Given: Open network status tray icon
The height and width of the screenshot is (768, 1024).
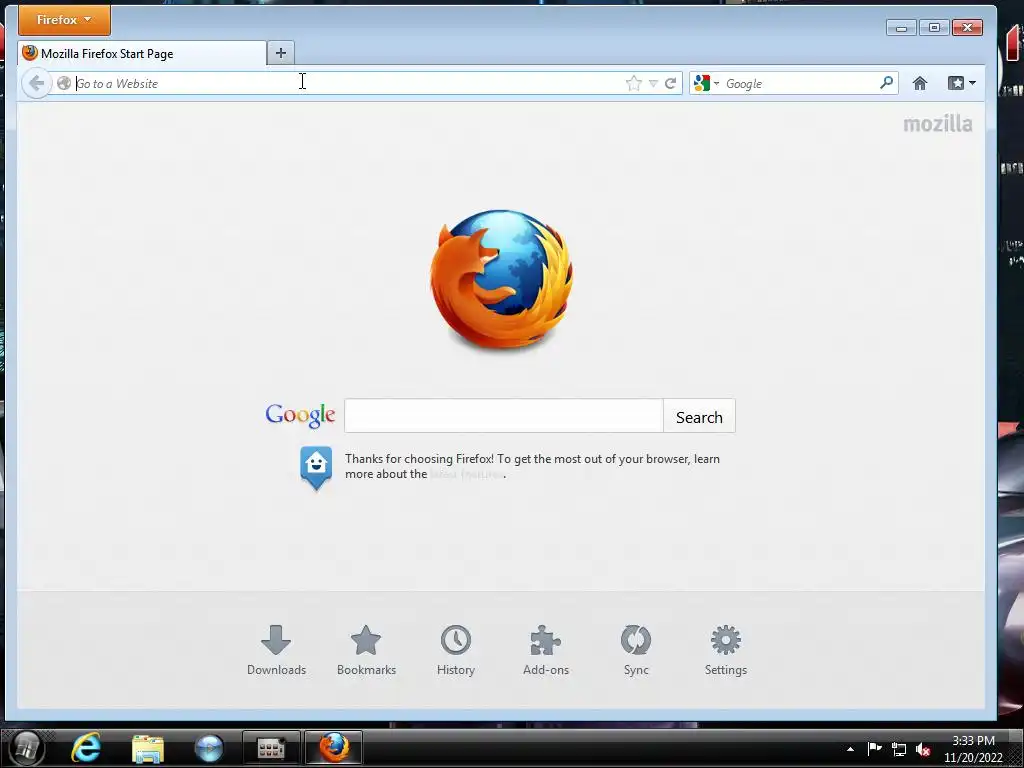Looking at the screenshot, I should coord(899,750).
